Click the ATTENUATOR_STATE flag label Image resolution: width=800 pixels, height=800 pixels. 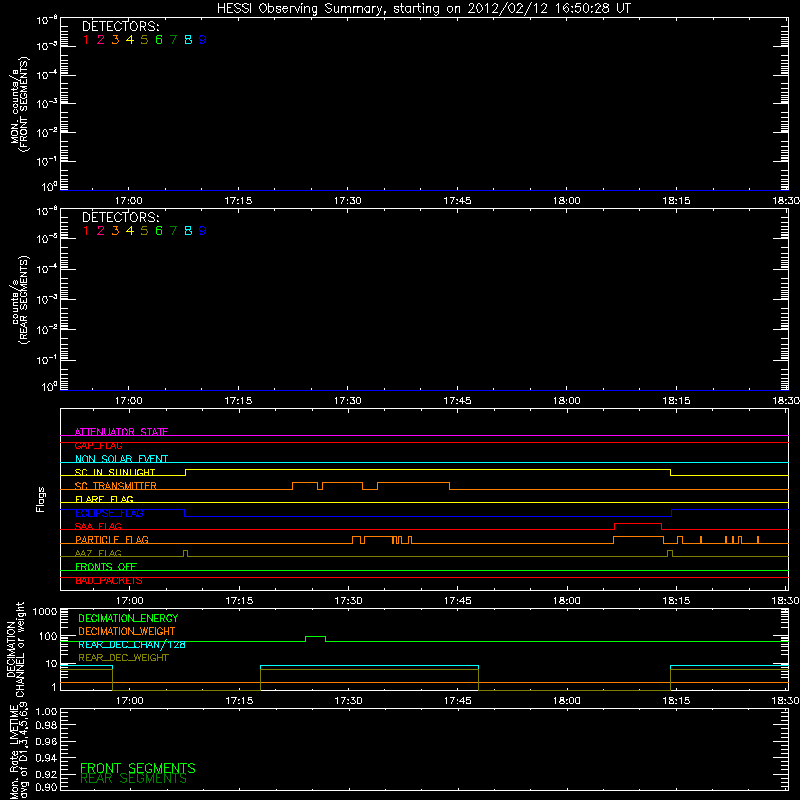[x=121, y=432]
